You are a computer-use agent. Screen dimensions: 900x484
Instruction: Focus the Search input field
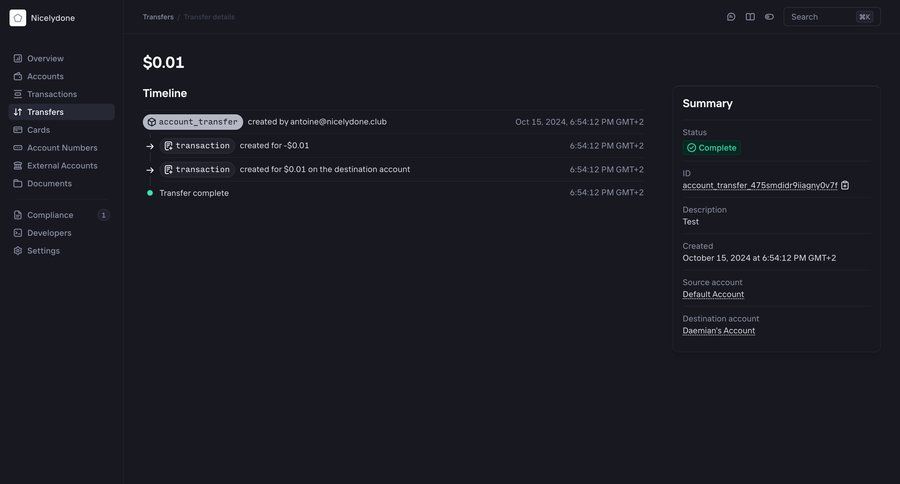pyautogui.click(x=832, y=17)
